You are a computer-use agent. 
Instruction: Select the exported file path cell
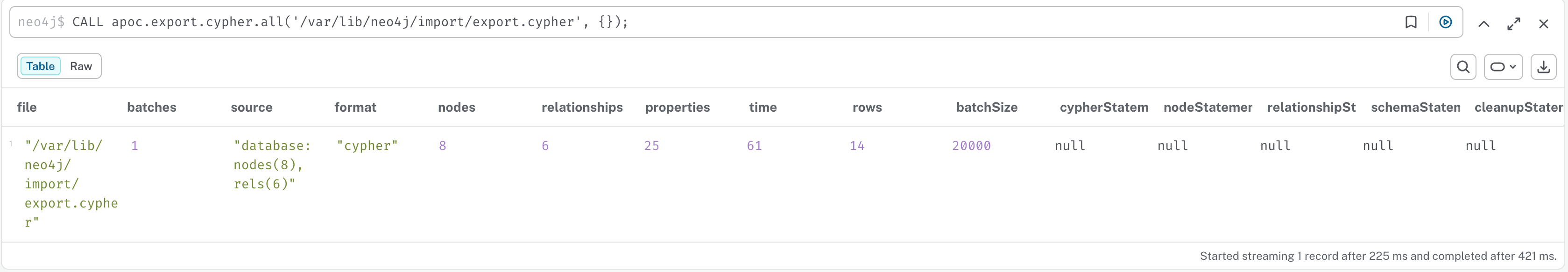[x=71, y=184]
